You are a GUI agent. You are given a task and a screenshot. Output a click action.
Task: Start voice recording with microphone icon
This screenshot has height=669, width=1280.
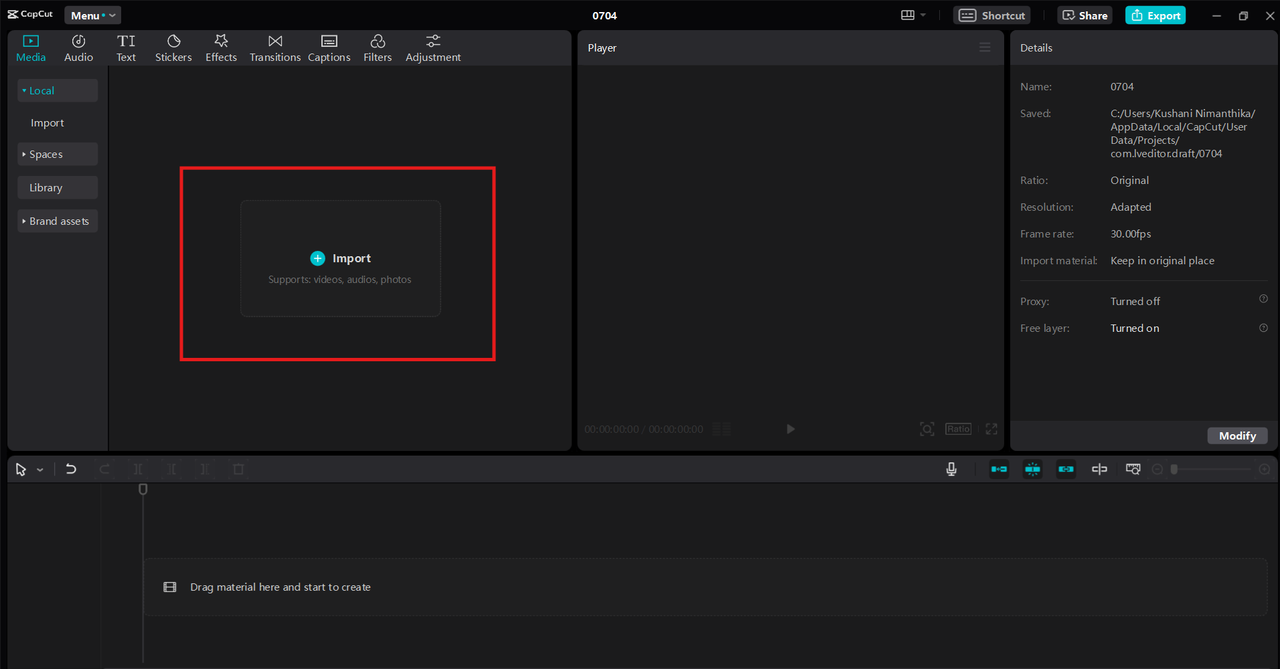click(951, 469)
